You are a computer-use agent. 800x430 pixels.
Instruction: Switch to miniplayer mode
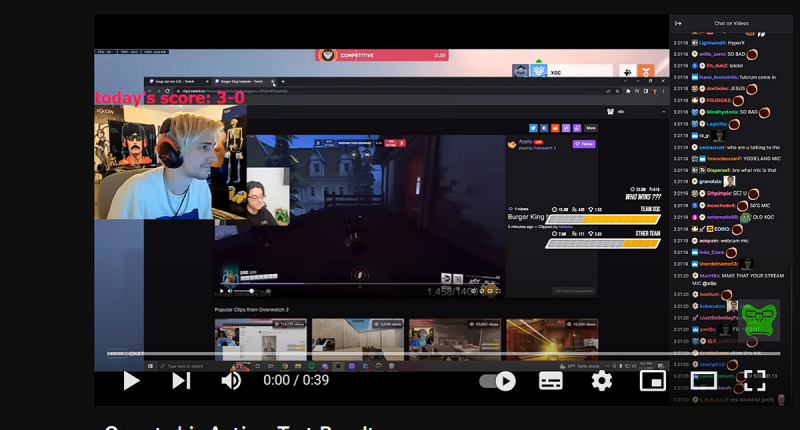653,381
